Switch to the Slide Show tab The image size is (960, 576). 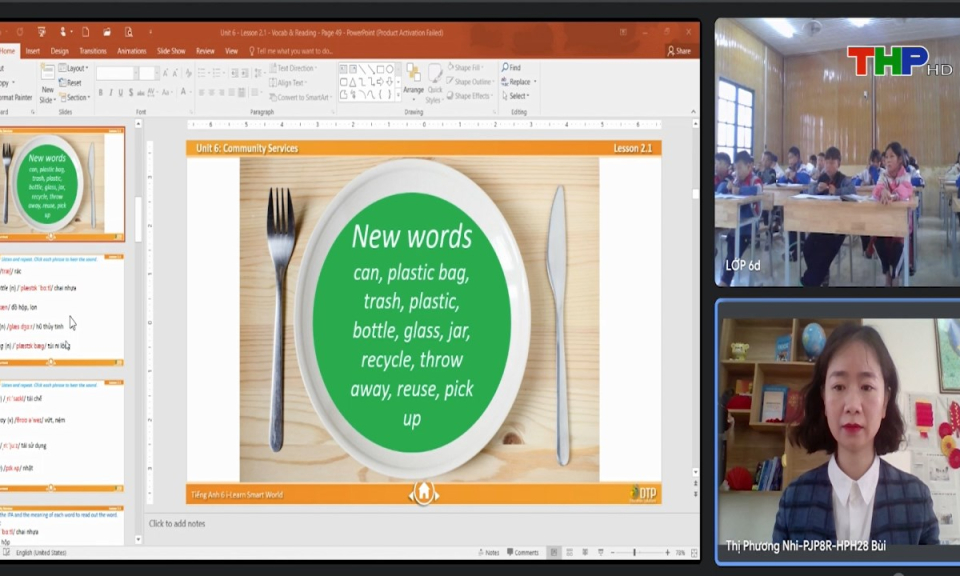[x=171, y=51]
